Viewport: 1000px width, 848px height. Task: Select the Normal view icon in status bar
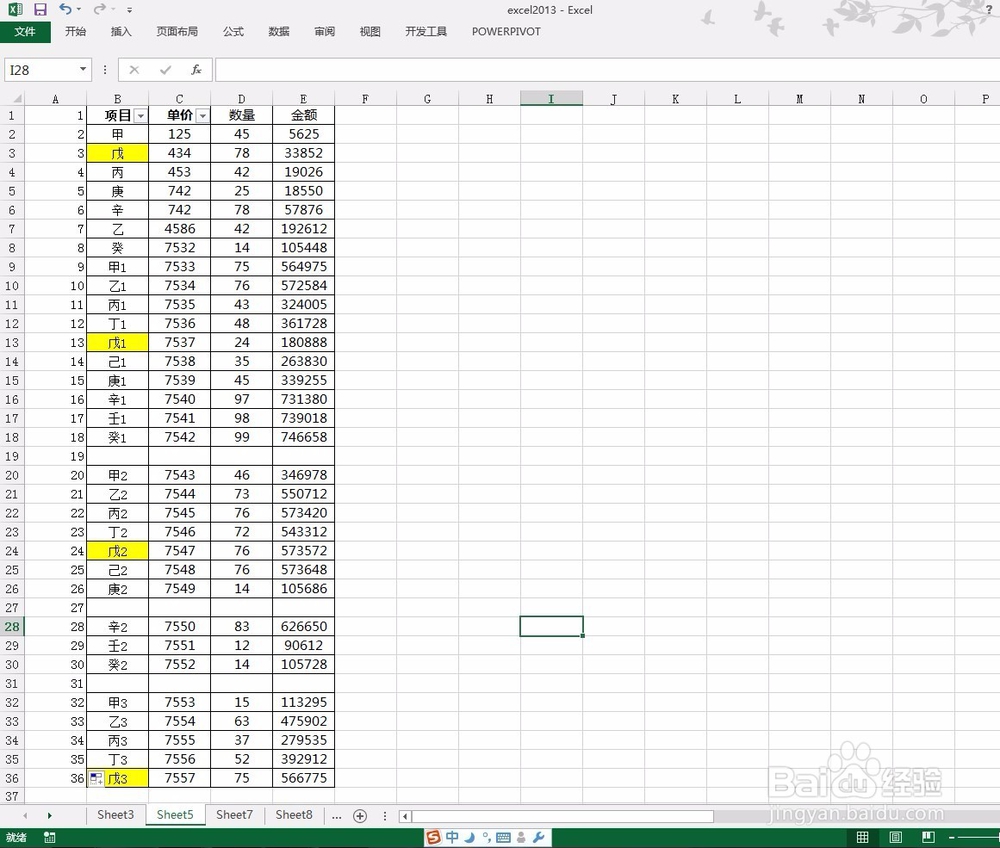pyautogui.click(x=862, y=837)
